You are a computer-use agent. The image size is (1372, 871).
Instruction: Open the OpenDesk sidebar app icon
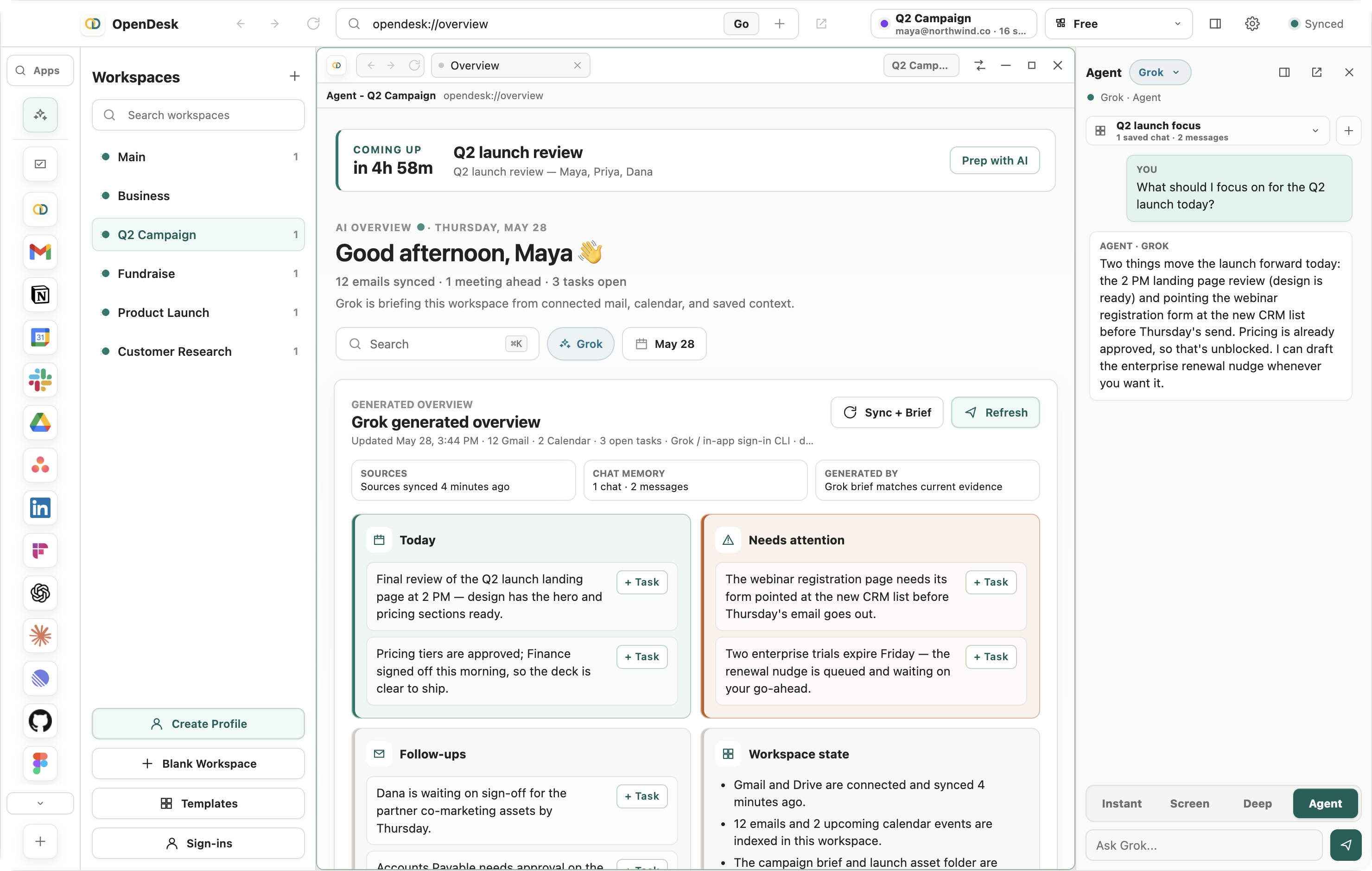coord(40,209)
